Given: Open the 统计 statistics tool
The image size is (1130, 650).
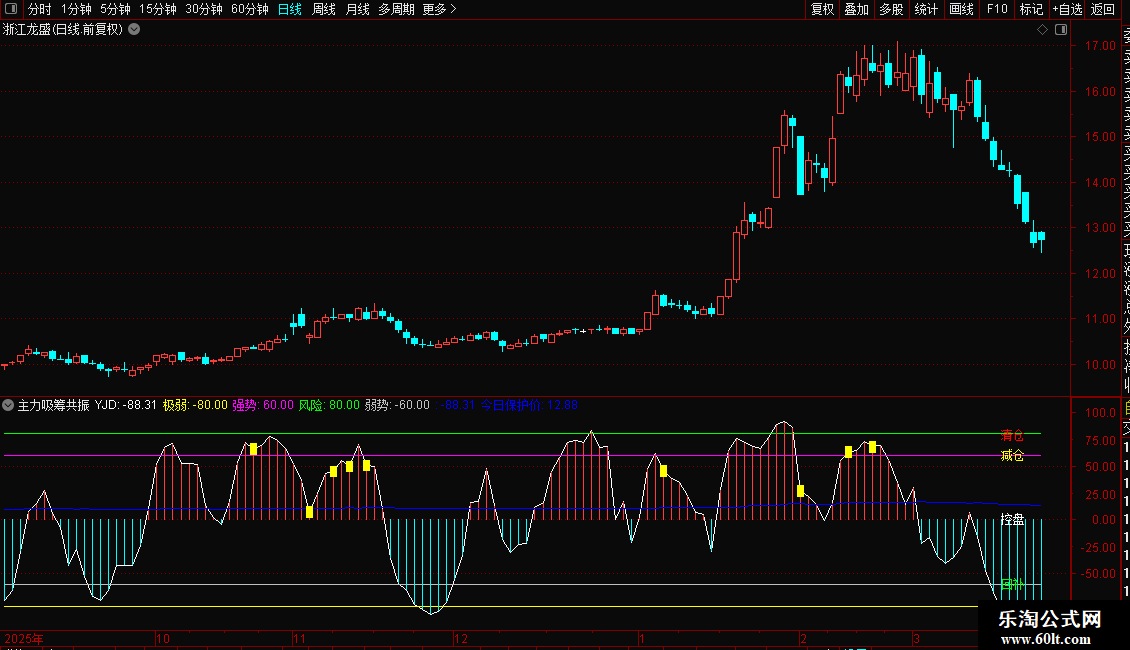Looking at the screenshot, I should coord(926,9).
